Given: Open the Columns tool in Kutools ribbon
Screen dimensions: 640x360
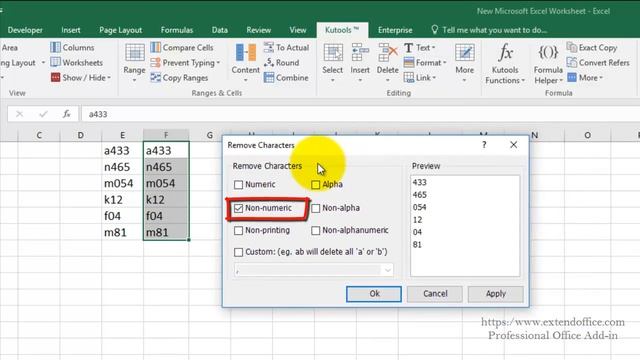Looking at the screenshot, I should coord(72,47).
